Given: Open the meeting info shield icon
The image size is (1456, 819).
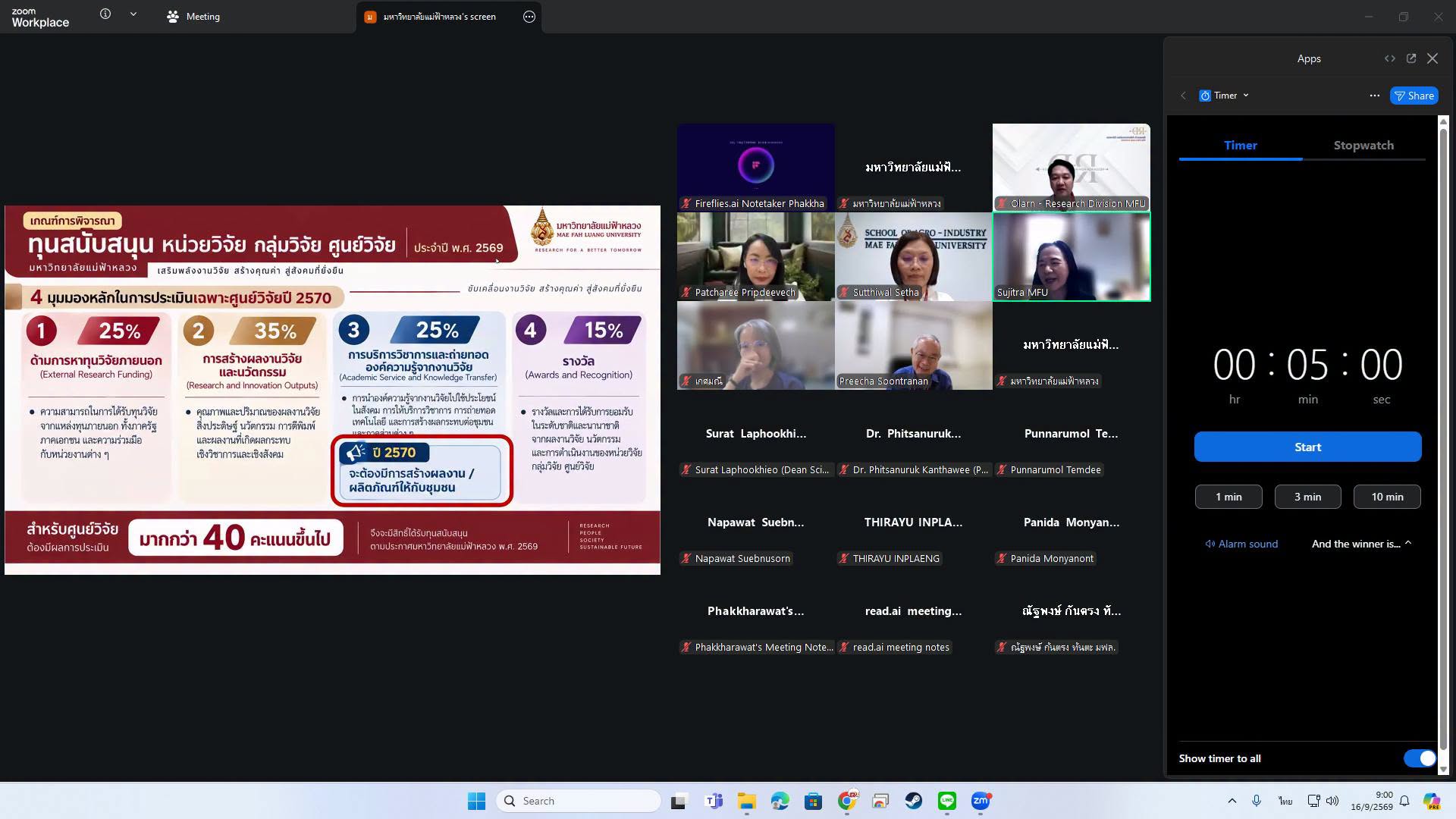Looking at the screenshot, I should (105, 14).
